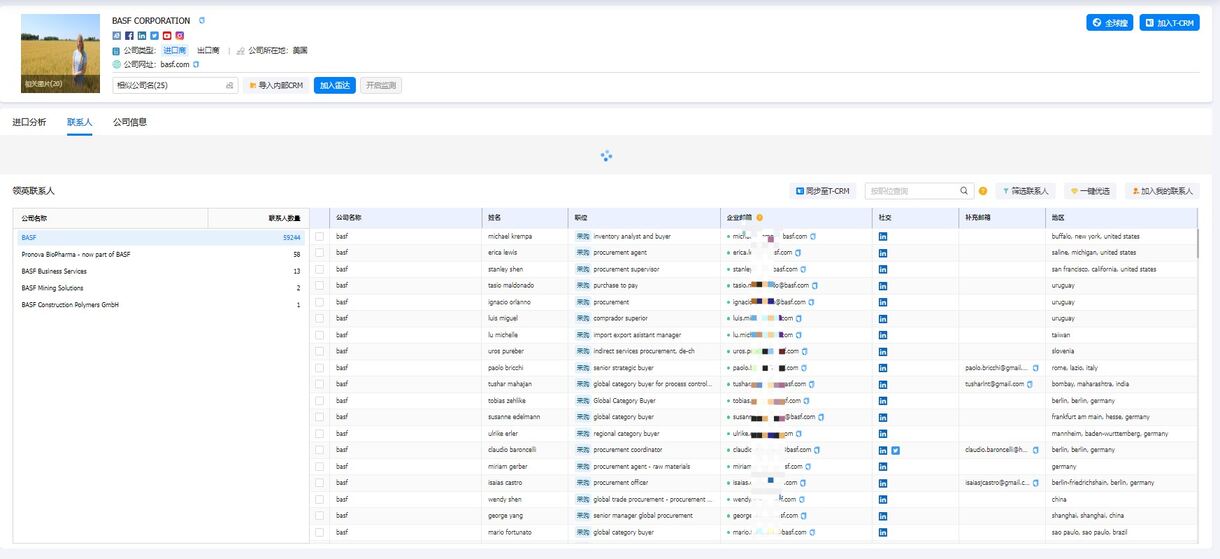Open wendy shen's LinkedIn profile icon

click(x=883, y=499)
